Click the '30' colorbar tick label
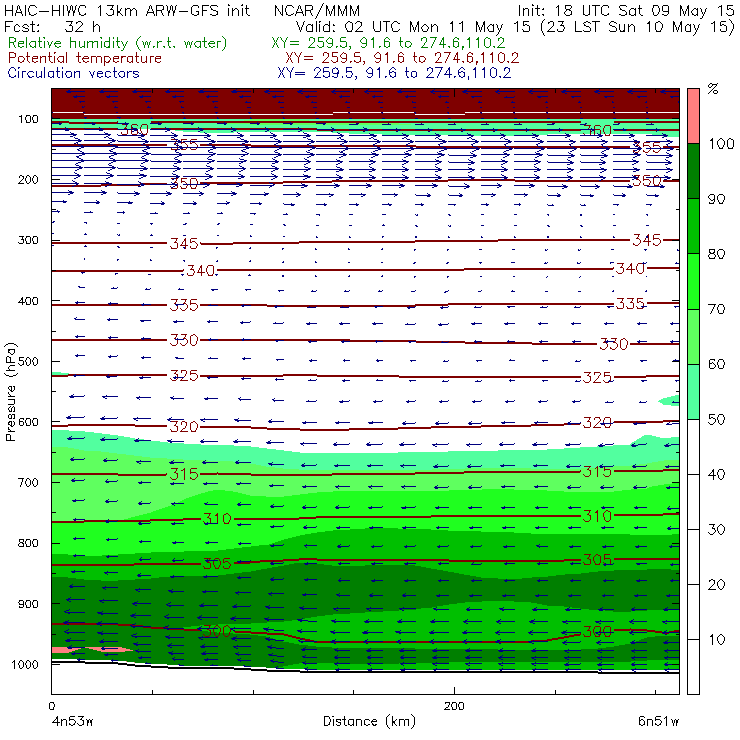Screen dimensions: 740x740 716,530
